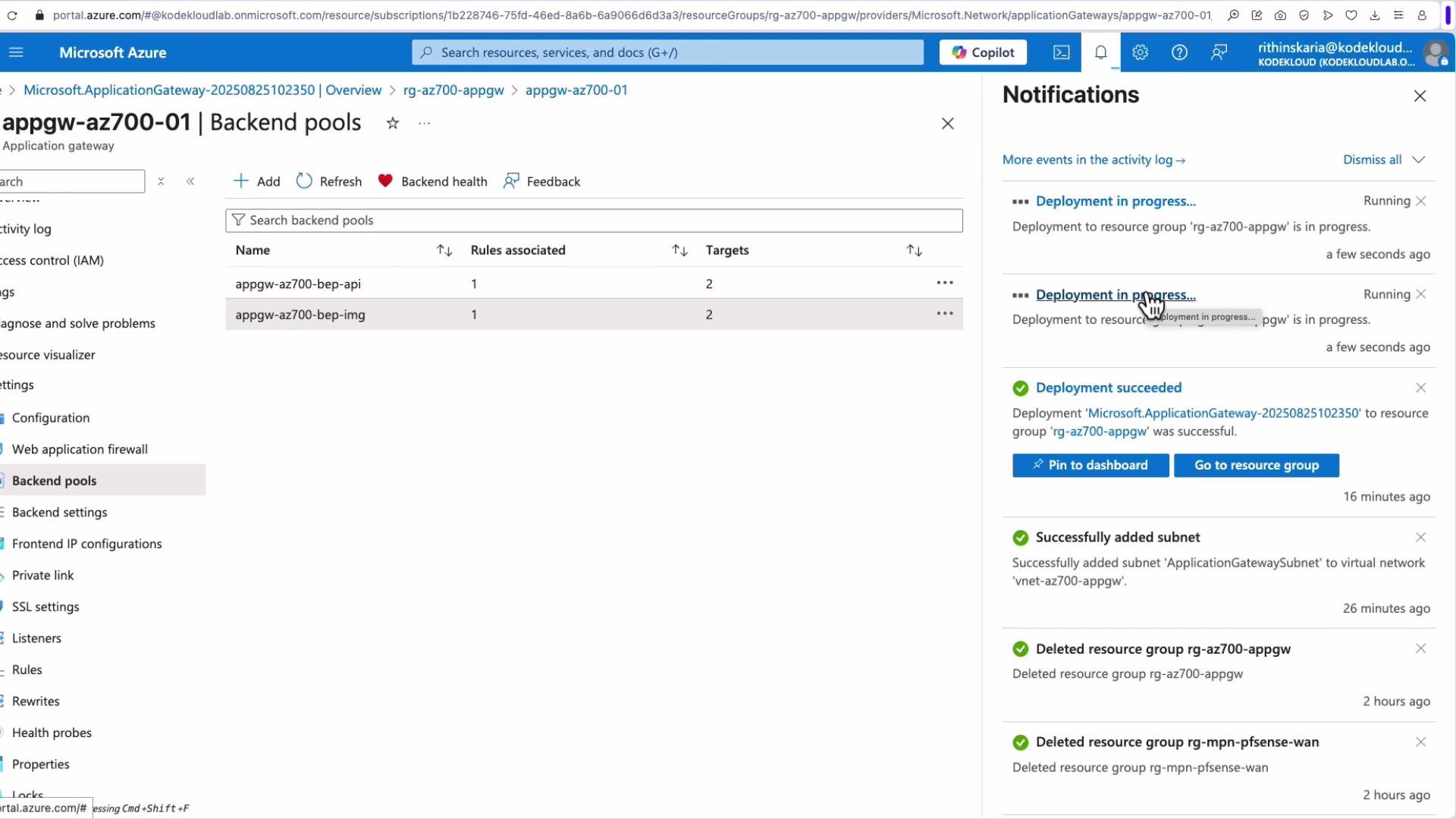This screenshot has width=1456, height=819.
Task: Click the browser address bar URL
Action: click(x=631, y=15)
